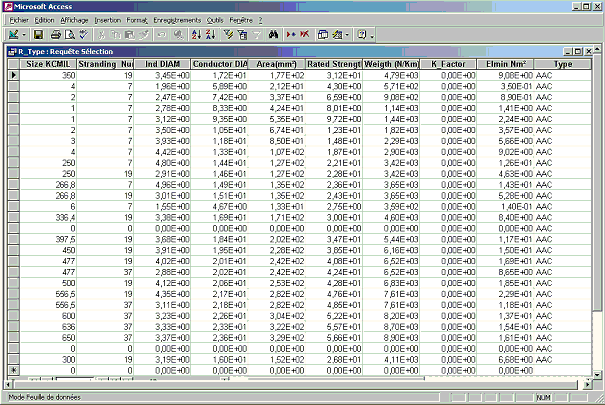Select the Area(mm²) column header
Viewport: 605px width, 405px height.
click(x=276, y=64)
